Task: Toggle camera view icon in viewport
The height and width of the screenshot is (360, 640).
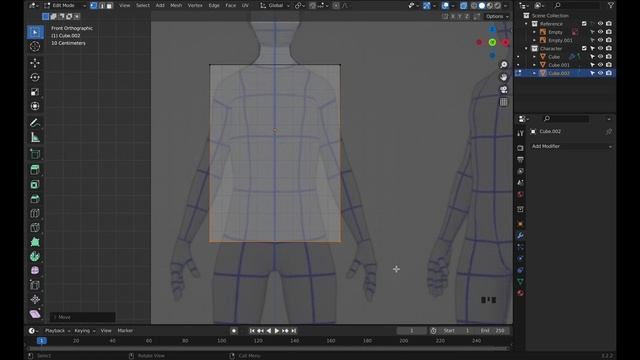Action: (x=504, y=90)
